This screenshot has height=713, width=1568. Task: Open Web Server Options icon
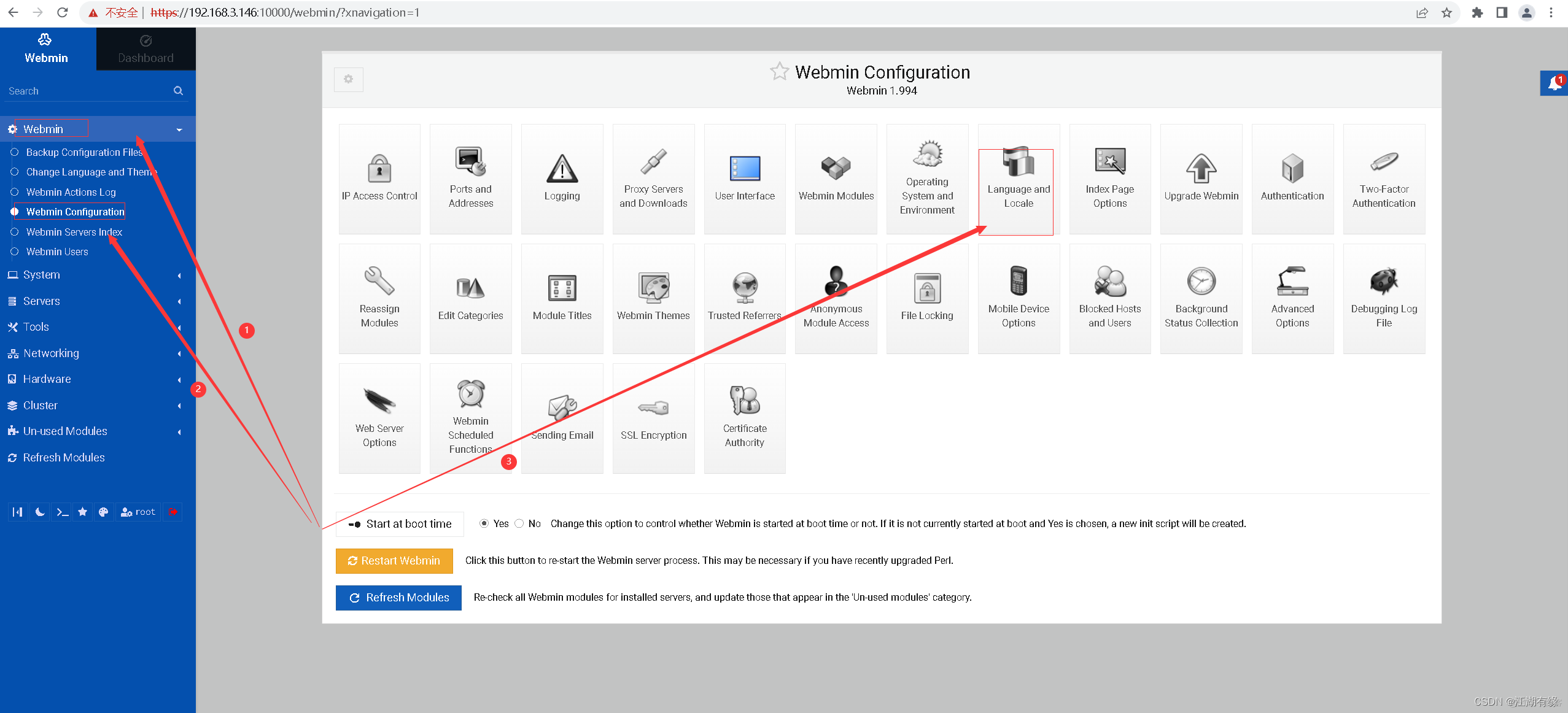coord(379,418)
